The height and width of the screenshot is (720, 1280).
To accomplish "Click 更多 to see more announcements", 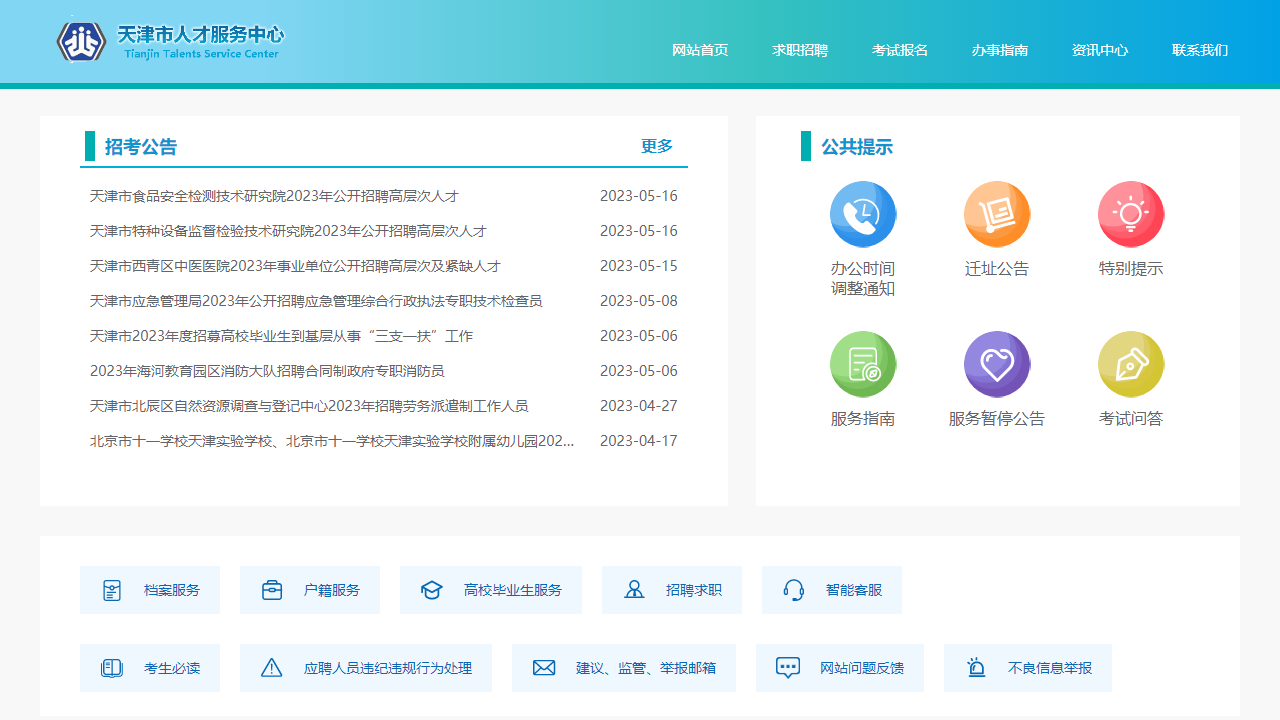I will point(657,146).
